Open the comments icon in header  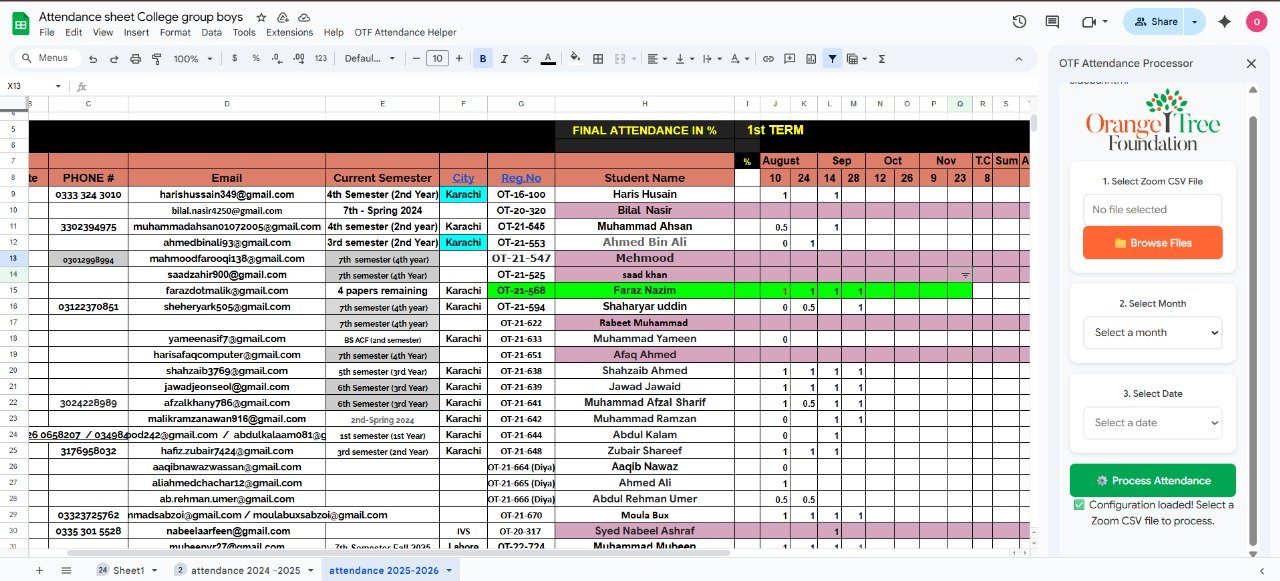(x=1052, y=22)
